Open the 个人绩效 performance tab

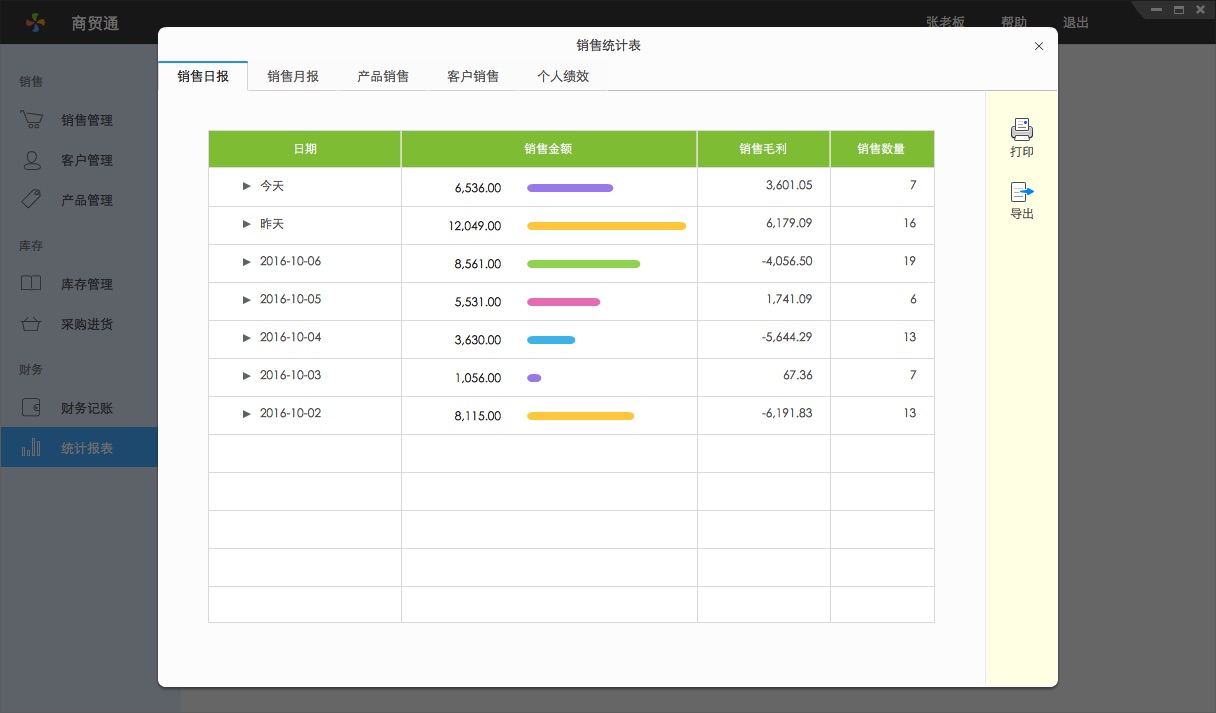[x=563, y=75]
